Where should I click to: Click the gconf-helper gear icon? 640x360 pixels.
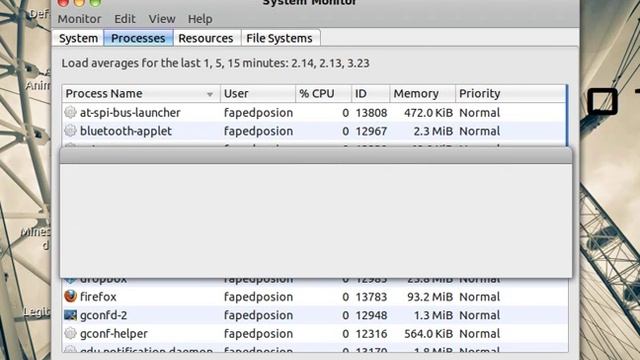tap(70, 333)
